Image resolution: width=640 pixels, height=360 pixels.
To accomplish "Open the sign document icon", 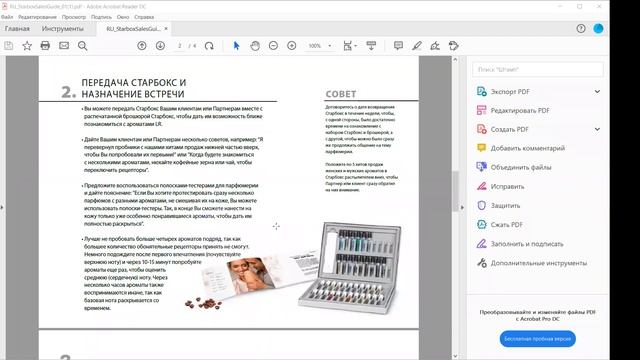I will point(435,46).
